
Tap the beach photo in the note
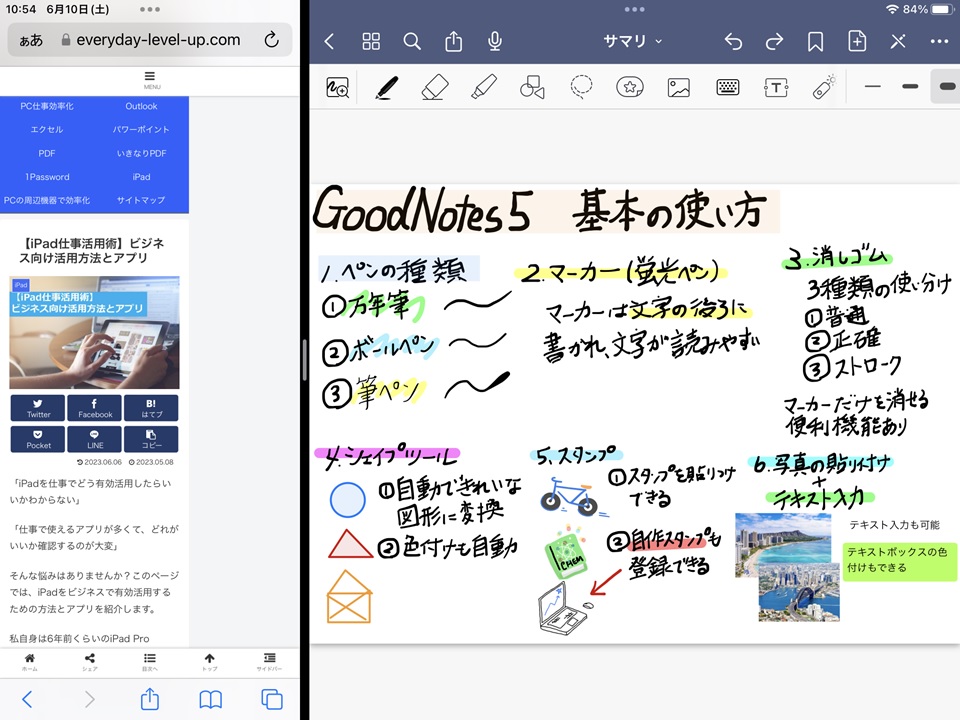[783, 541]
